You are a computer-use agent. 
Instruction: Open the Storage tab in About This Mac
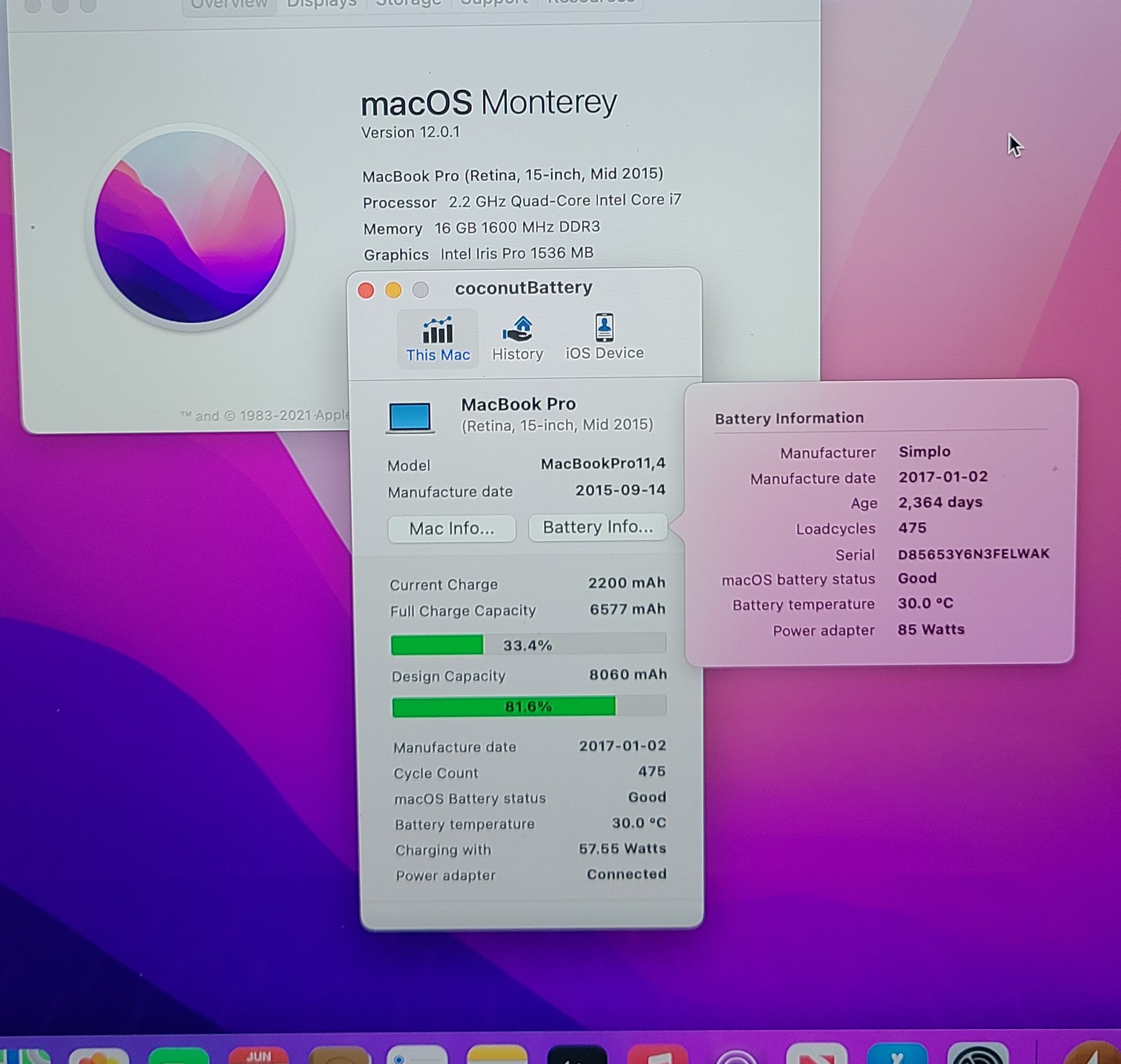408,4
